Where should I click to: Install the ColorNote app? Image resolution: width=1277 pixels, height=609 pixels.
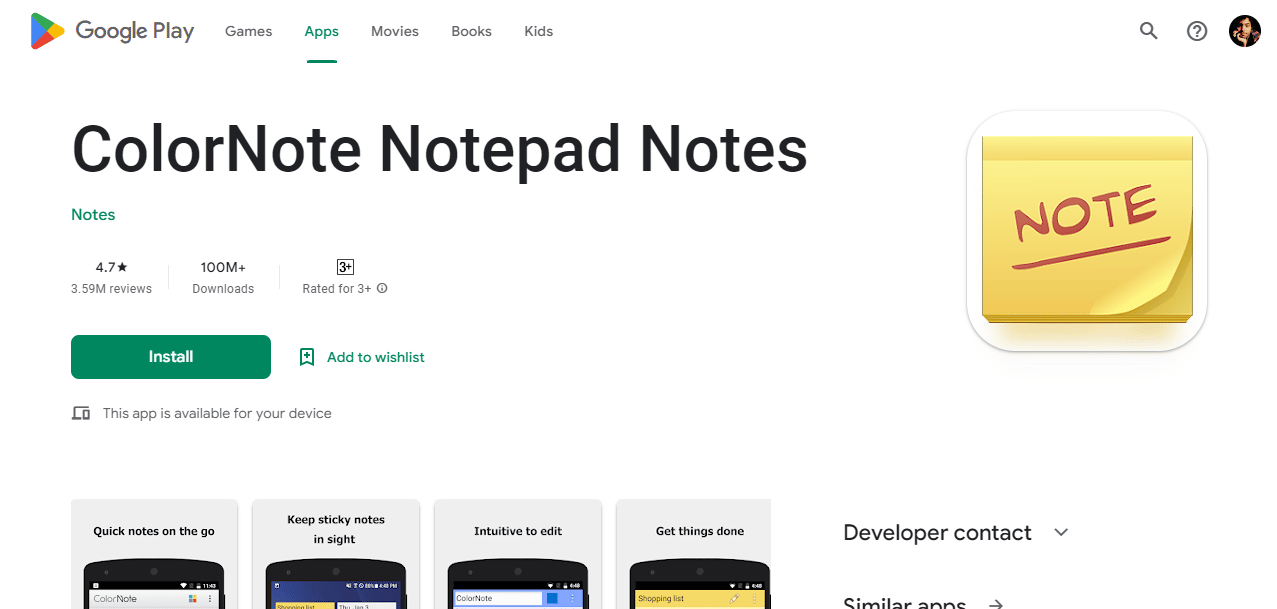click(171, 357)
